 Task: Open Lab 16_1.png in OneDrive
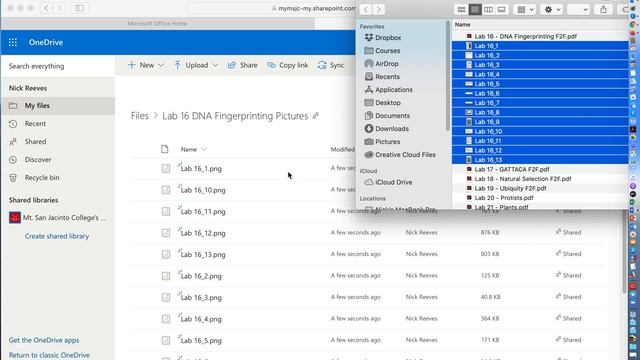[201, 169]
